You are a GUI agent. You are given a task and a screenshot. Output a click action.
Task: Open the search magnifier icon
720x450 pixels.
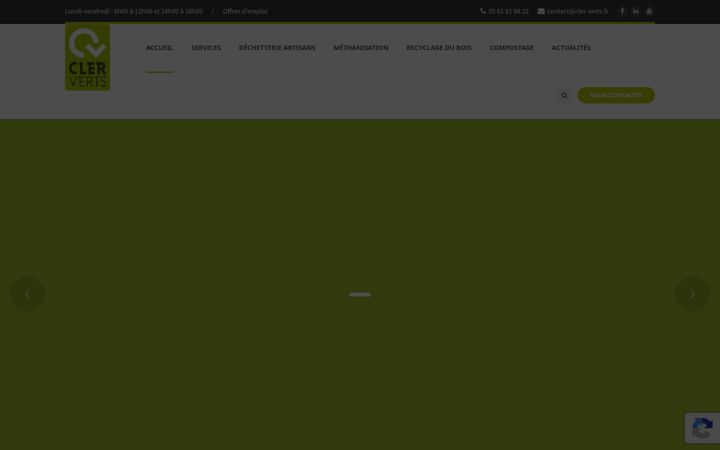pyautogui.click(x=564, y=96)
